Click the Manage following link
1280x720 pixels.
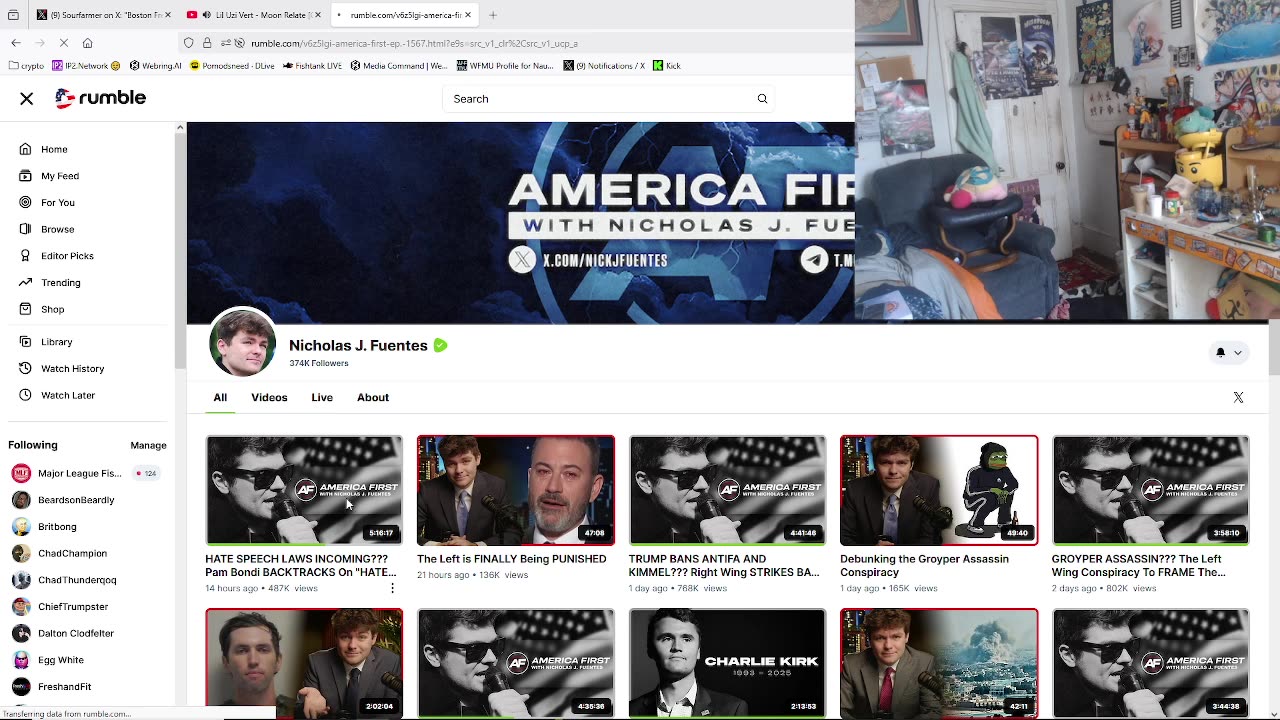(148, 445)
